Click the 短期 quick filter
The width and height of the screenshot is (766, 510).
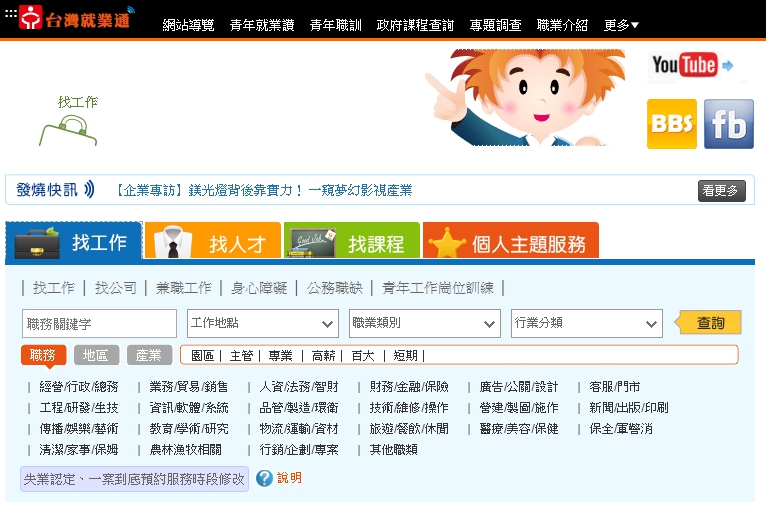[405, 356]
